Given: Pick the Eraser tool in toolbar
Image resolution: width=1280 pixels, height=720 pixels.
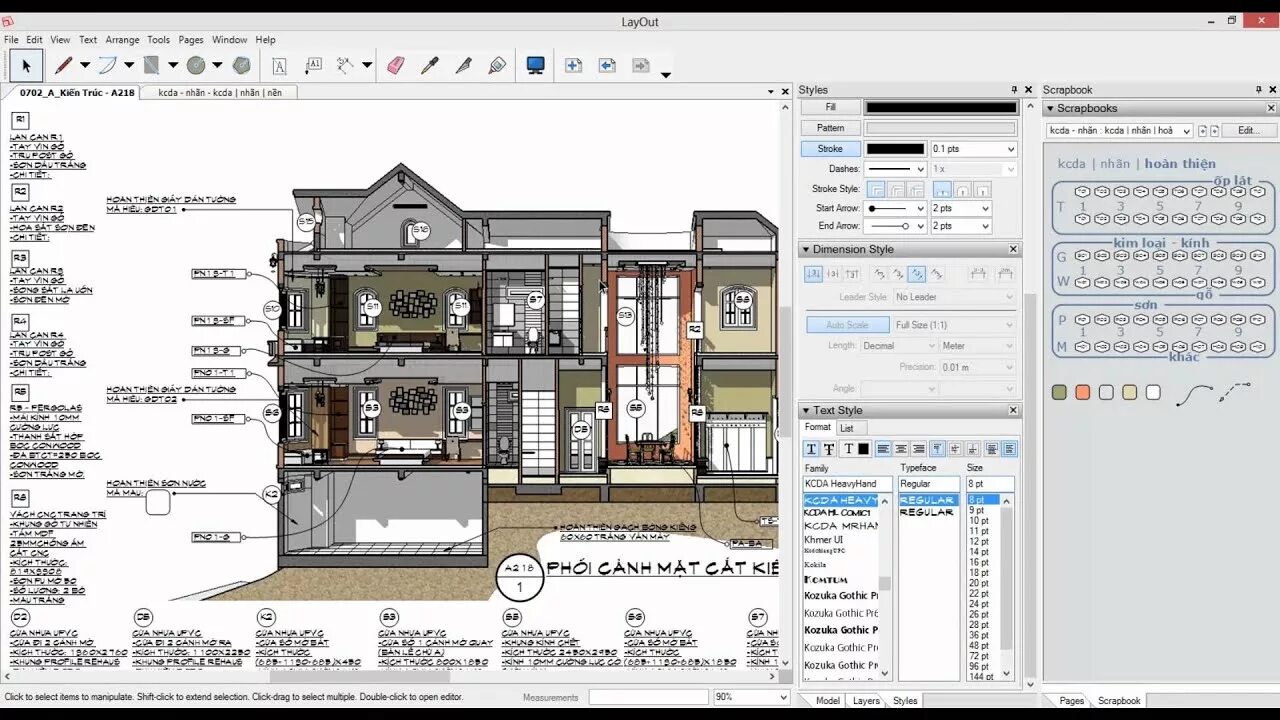Looking at the screenshot, I should click(394, 66).
